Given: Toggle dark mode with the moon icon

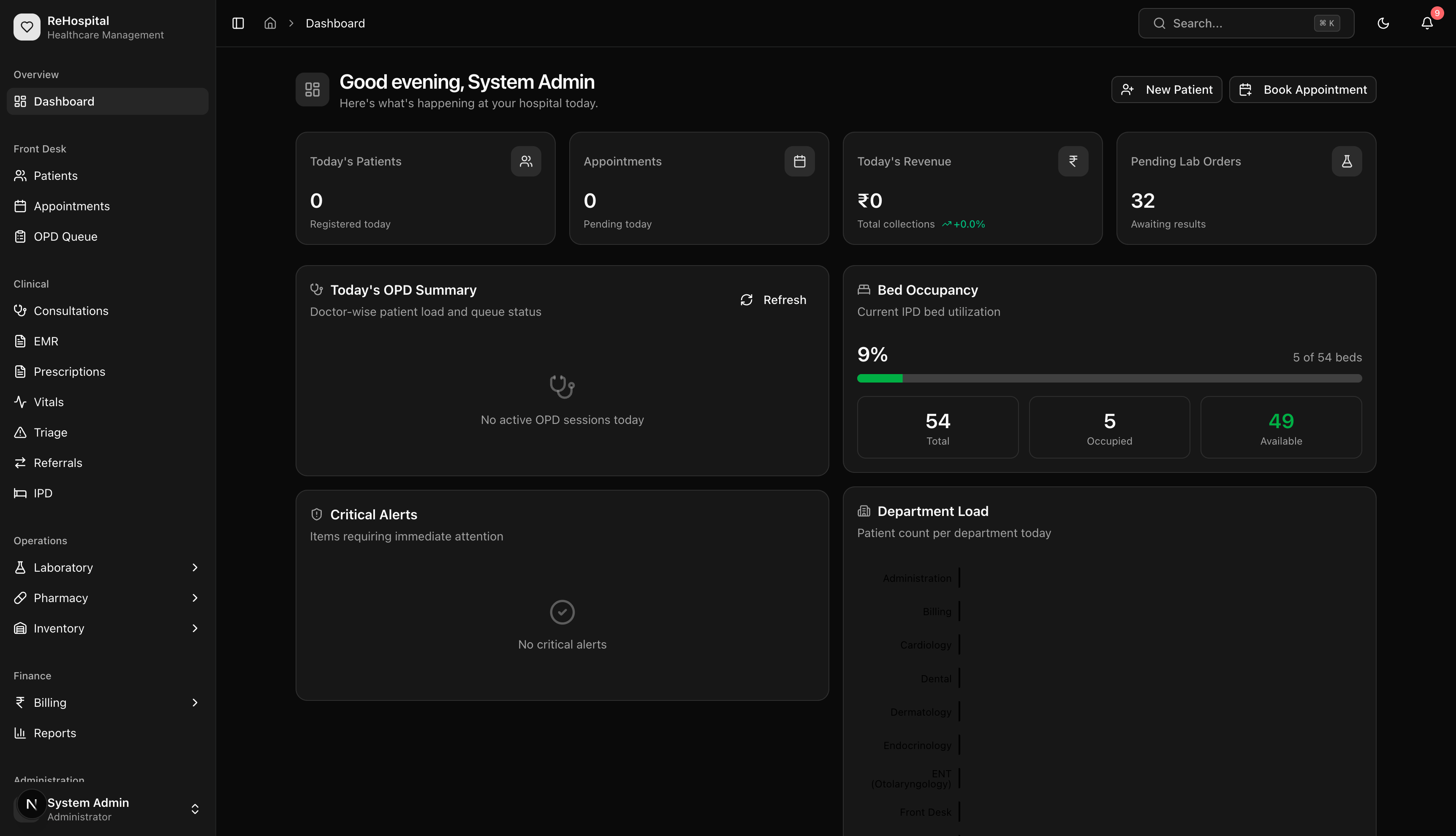Looking at the screenshot, I should 1383,23.
